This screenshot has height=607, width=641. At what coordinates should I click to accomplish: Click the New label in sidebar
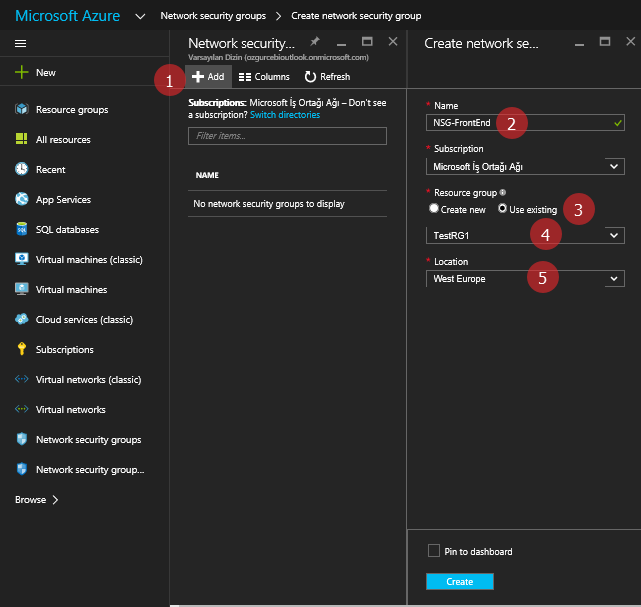(46, 73)
